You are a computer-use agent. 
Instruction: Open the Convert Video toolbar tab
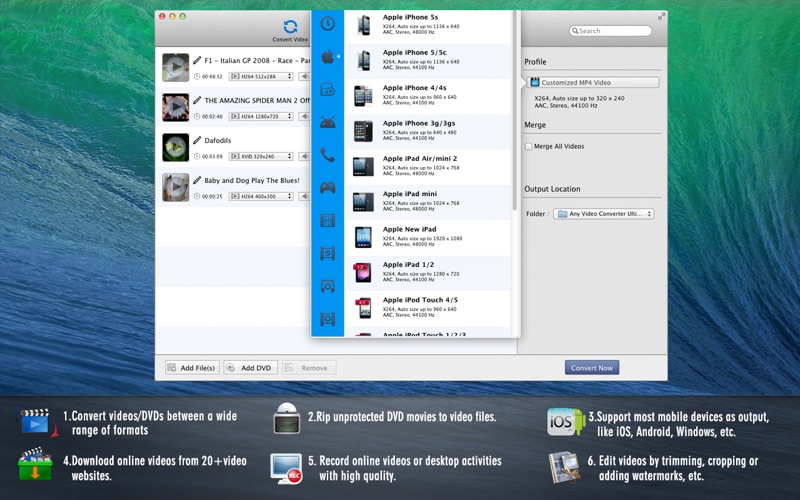point(290,31)
